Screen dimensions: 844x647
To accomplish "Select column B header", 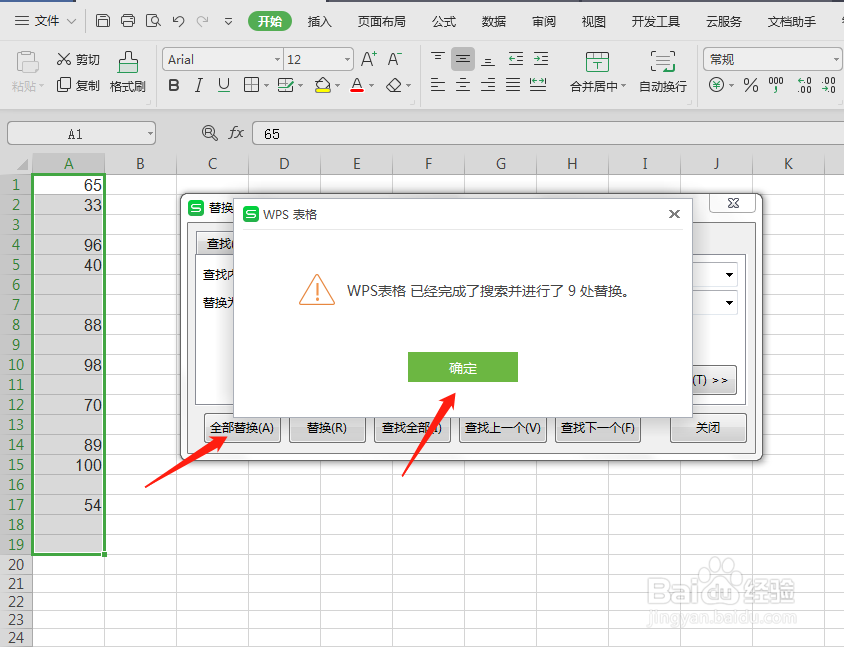I will tap(140, 164).
